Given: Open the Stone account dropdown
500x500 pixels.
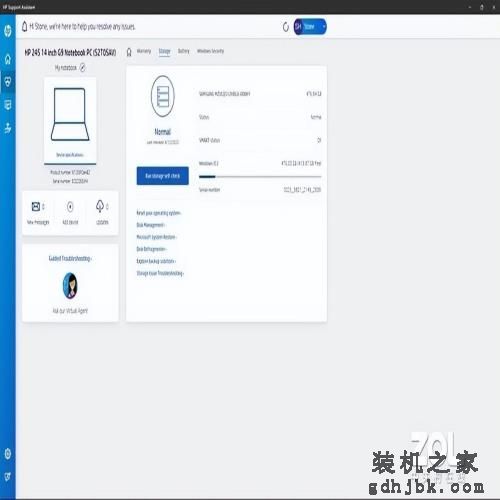Looking at the screenshot, I should tap(310, 27).
